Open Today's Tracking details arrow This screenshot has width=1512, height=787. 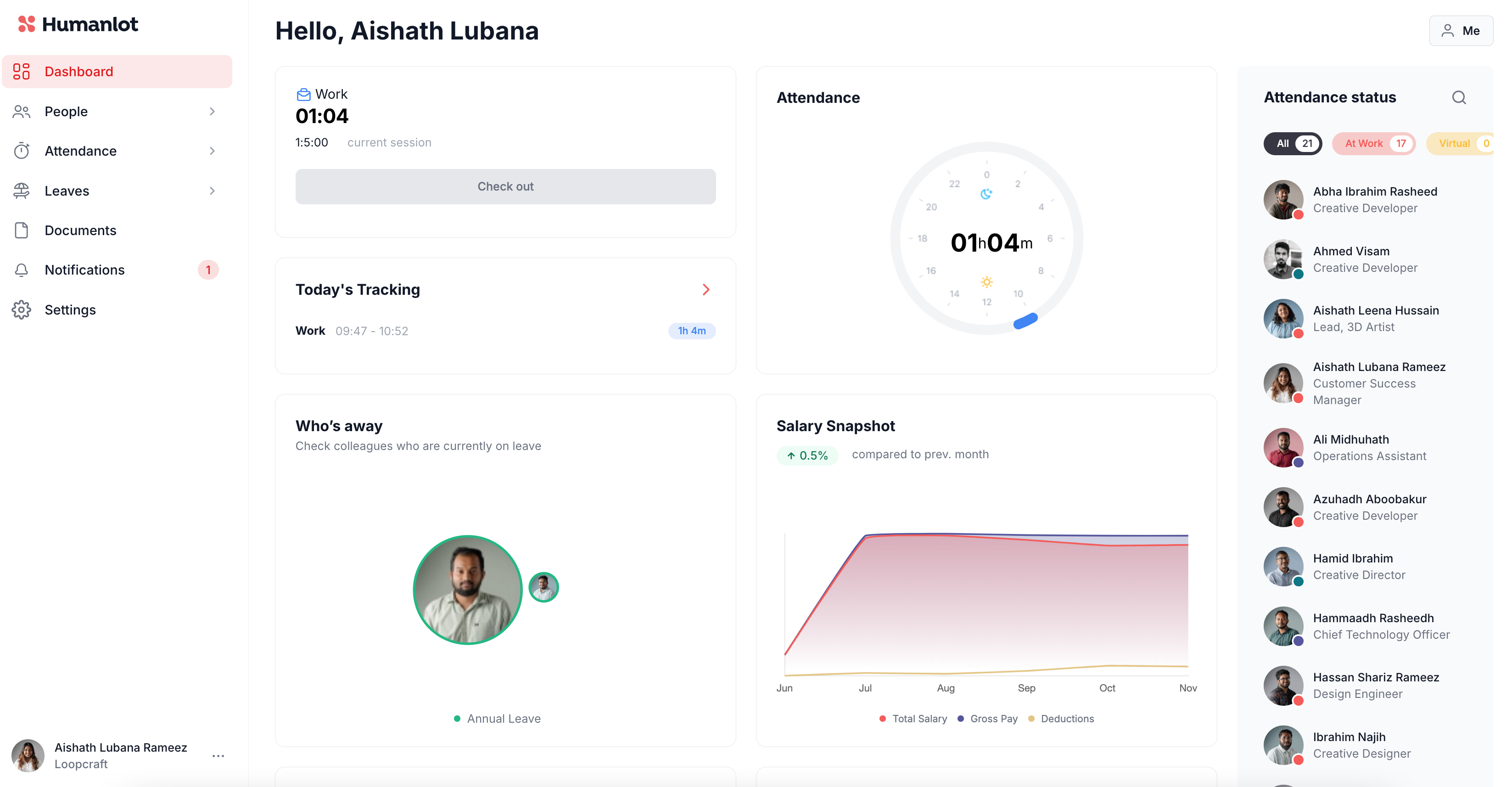[706, 290]
